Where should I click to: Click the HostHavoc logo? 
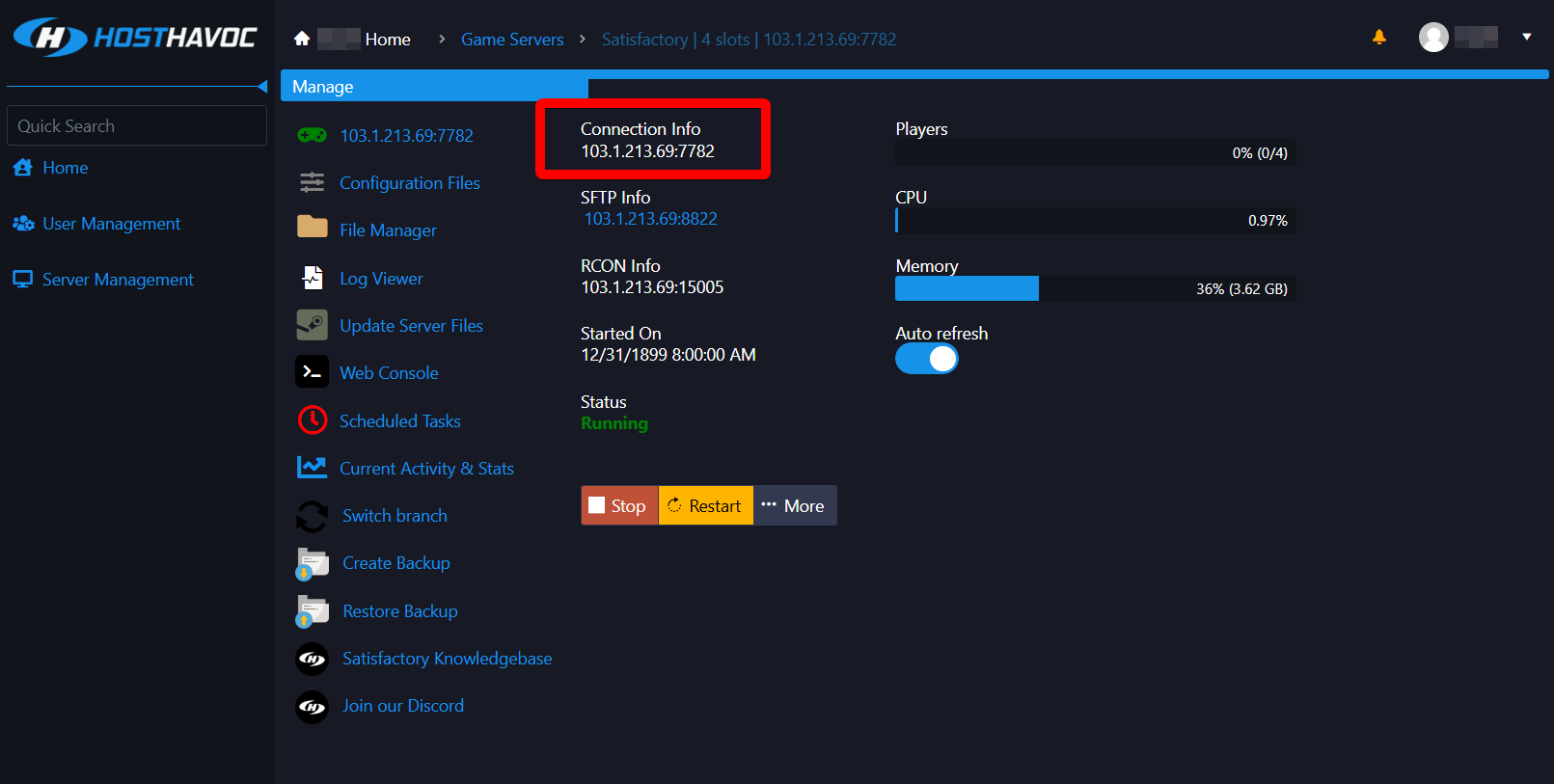point(135,38)
